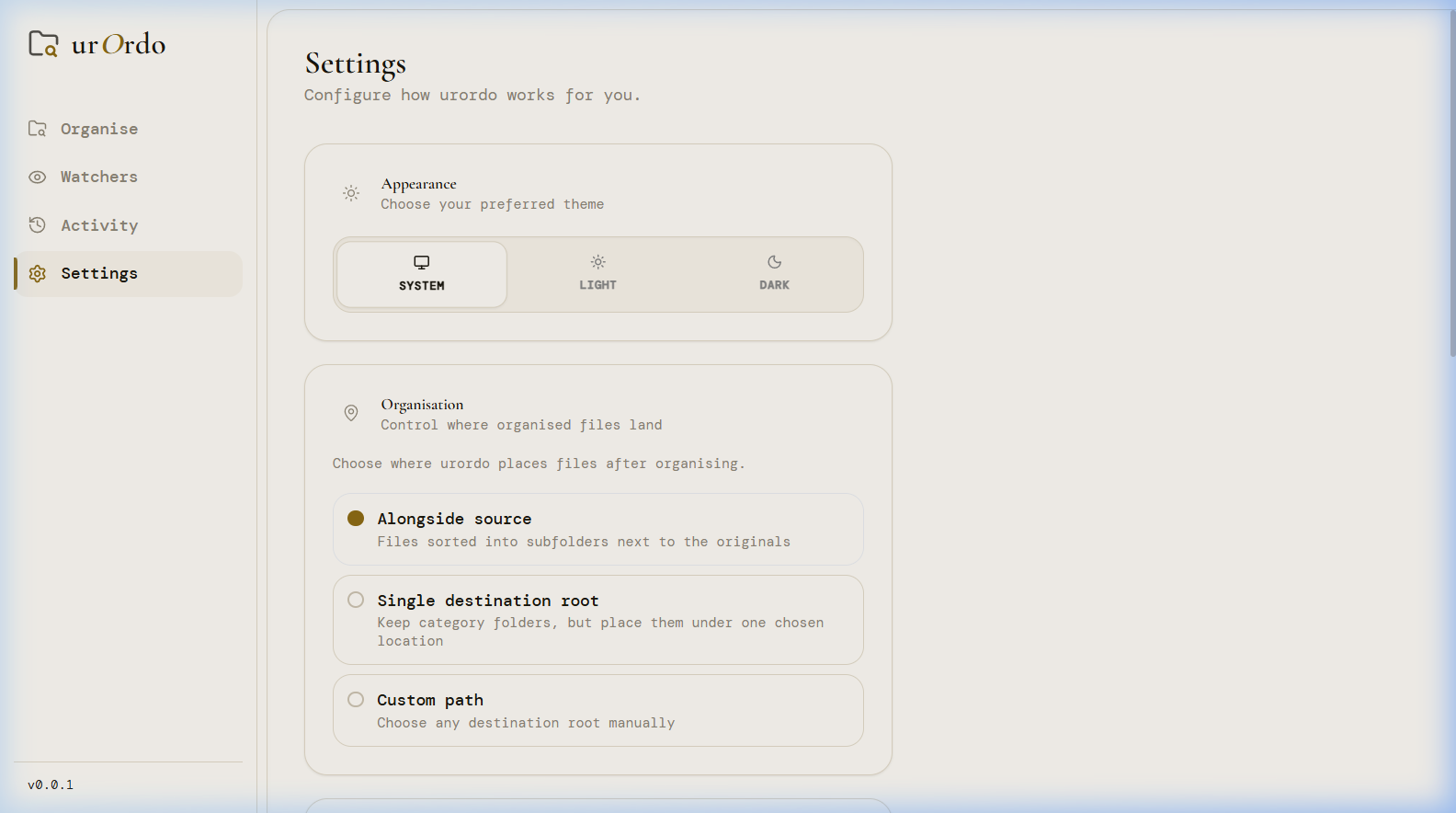The width and height of the screenshot is (1456, 813).
Task: Click 'Choose where urordo places files after organising.'
Action: coord(539,464)
